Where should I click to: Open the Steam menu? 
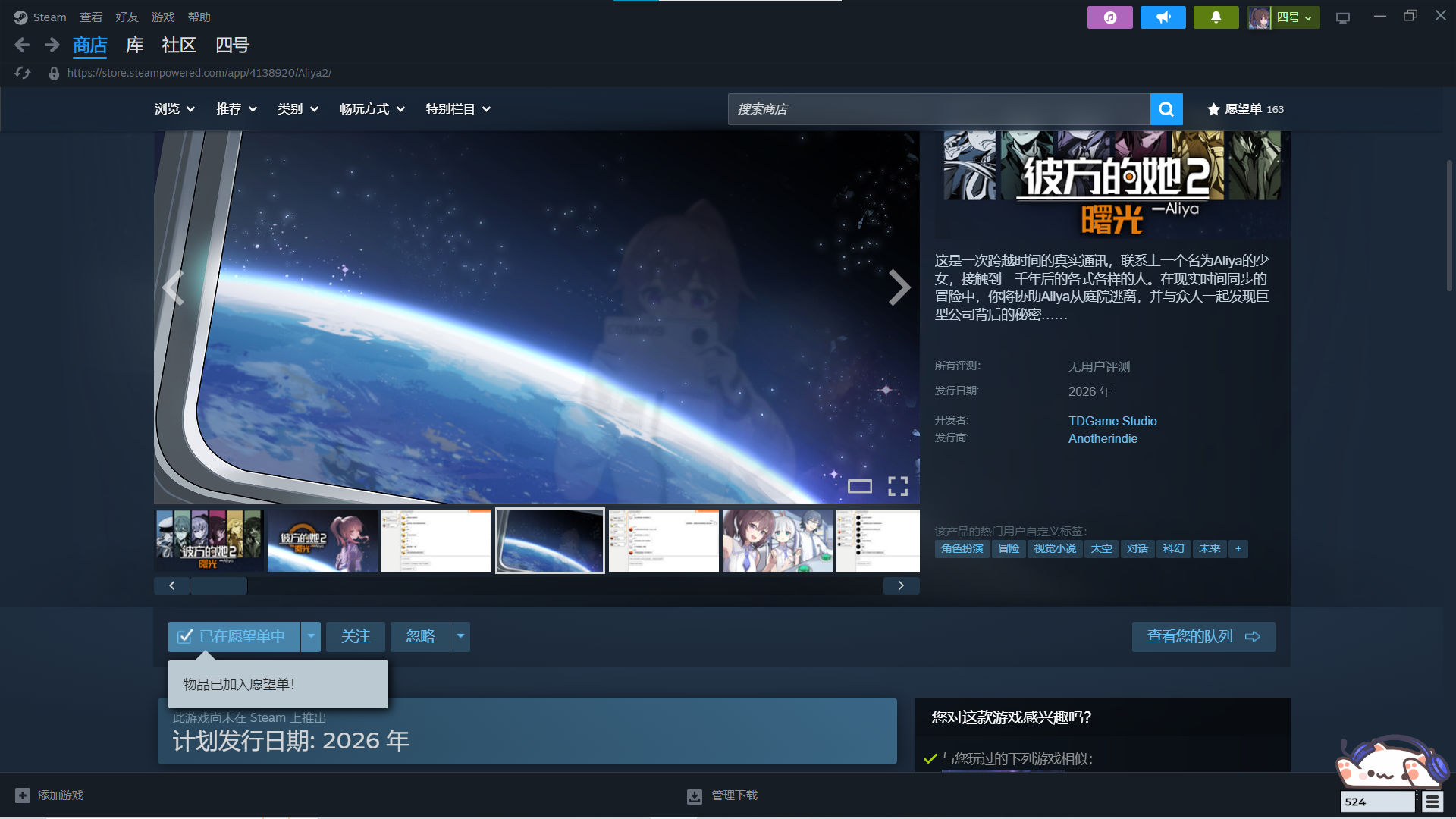(x=49, y=17)
